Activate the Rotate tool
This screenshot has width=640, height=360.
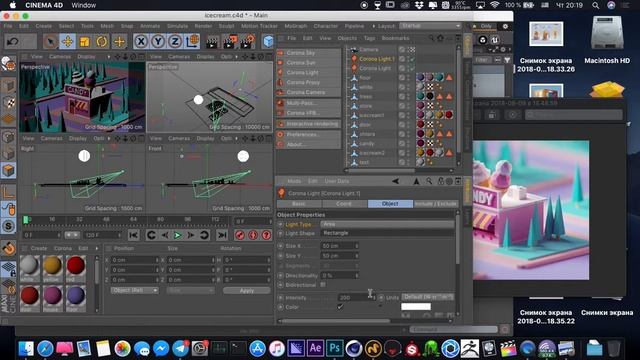pos(102,41)
